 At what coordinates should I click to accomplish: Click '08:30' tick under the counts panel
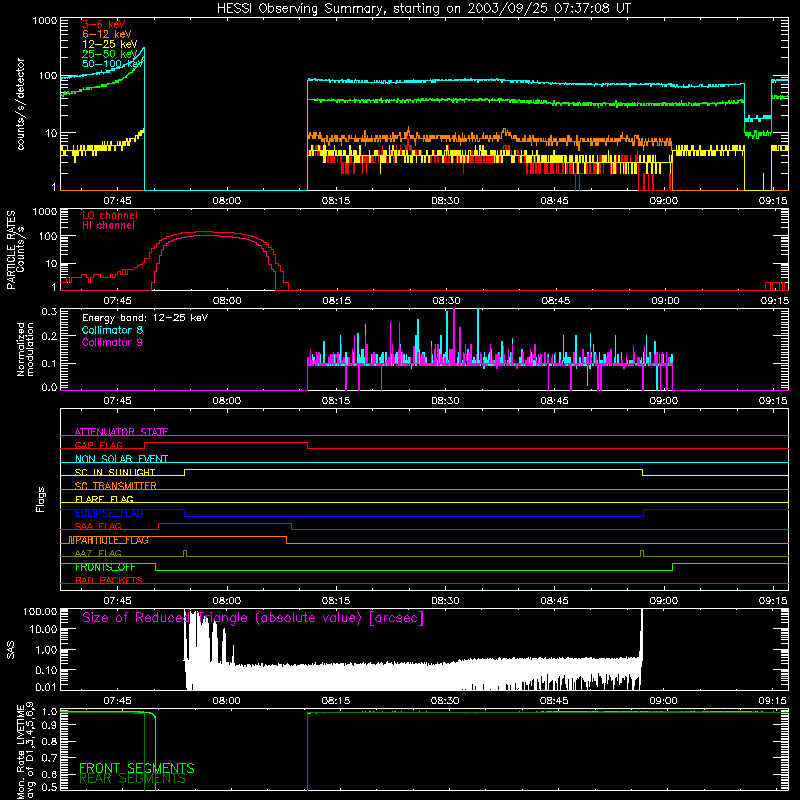(x=445, y=201)
